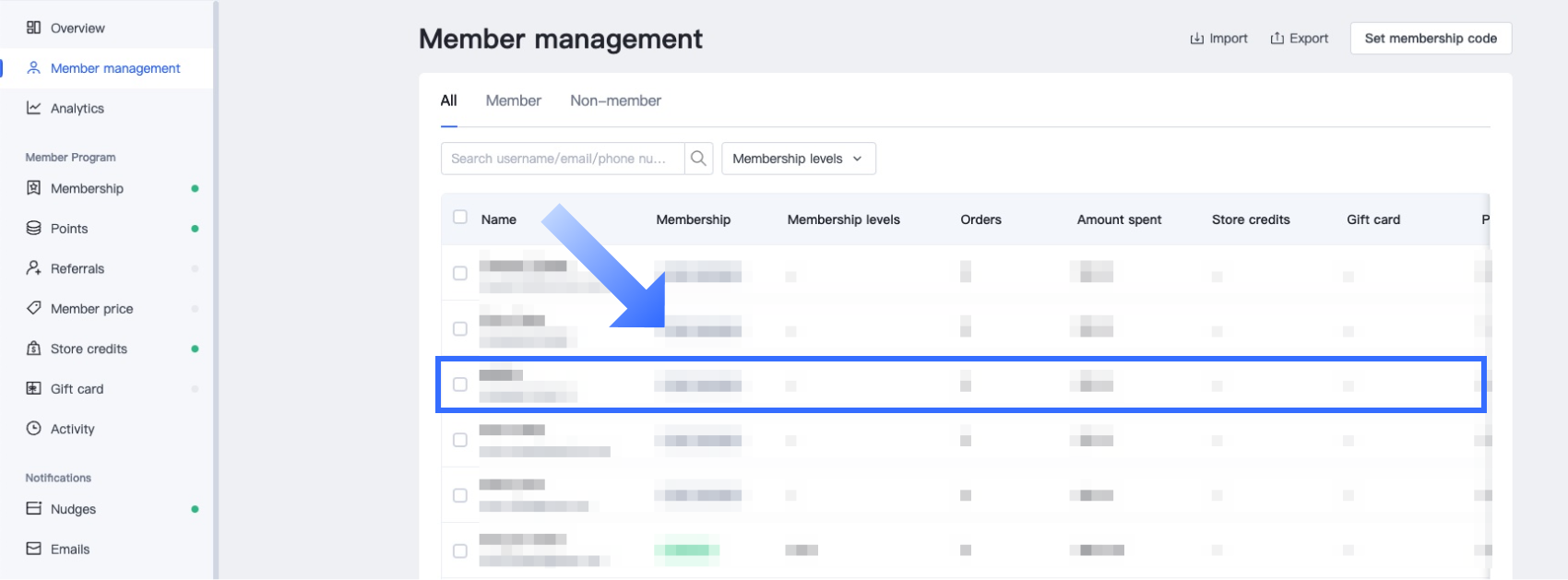Viewport: 1568px width, 580px height.
Task: Expand the Membership levels dropdown
Action: pos(798,159)
